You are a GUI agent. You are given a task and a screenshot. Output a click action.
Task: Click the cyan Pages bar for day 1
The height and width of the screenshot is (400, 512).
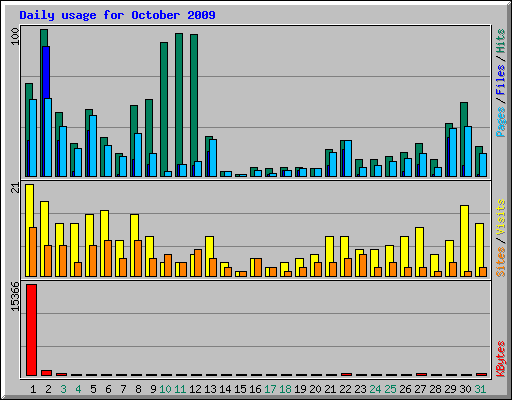point(33,138)
